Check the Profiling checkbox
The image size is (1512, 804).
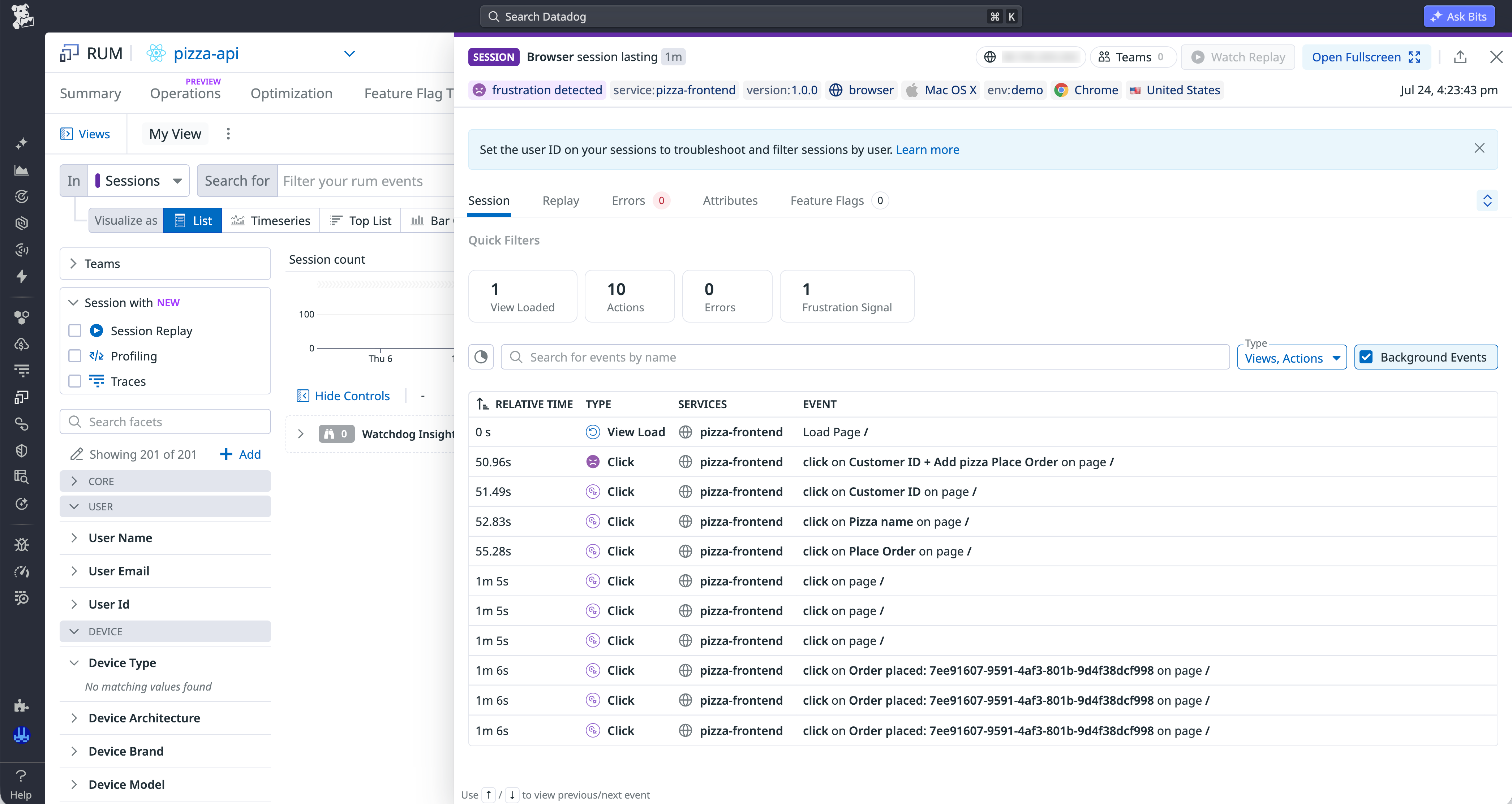pos(74,356)
